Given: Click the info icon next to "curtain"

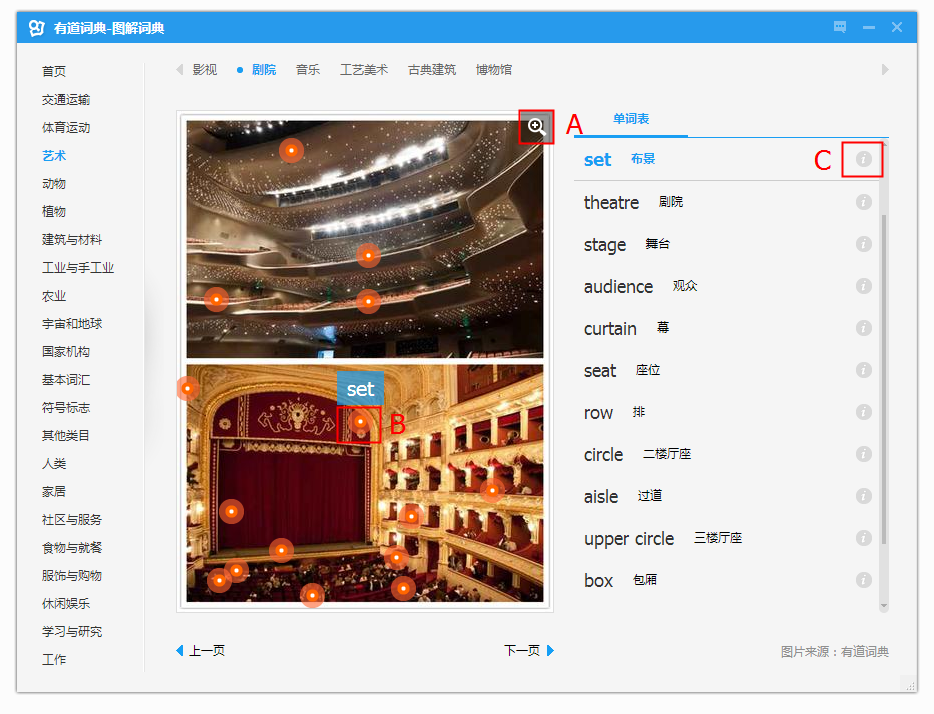Looking at the screenshot, I should 863,327.
